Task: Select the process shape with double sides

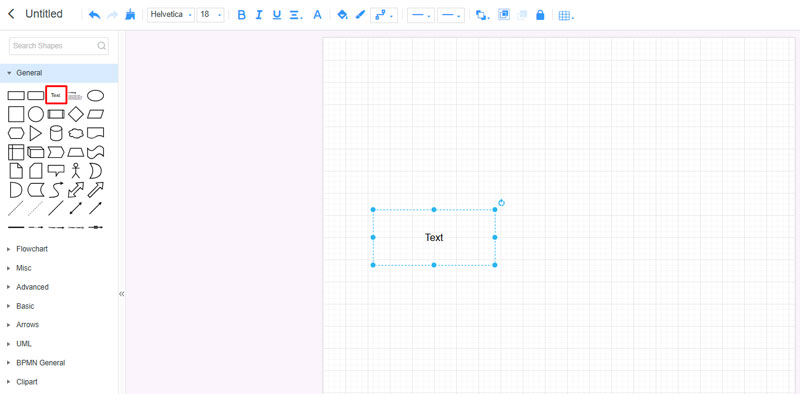Action: 56,114
